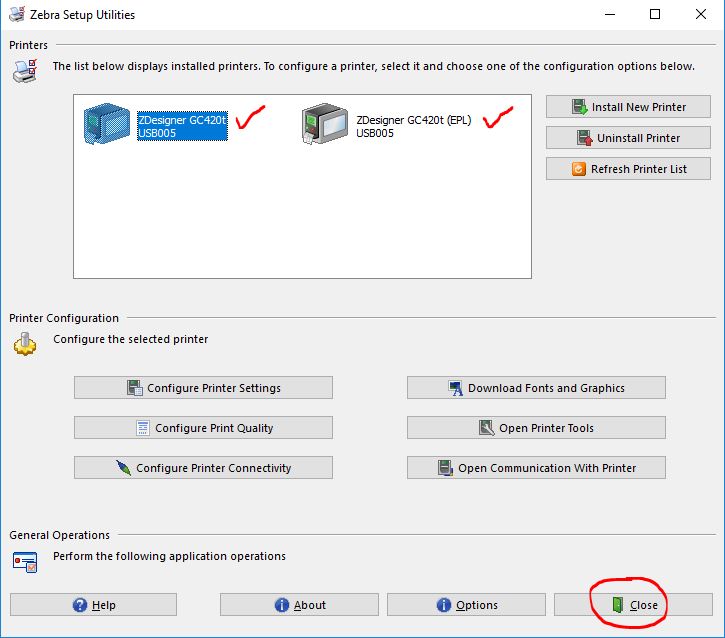Close window using title bar X
Viewport: 725px width, 638px height.
[700, 14]
